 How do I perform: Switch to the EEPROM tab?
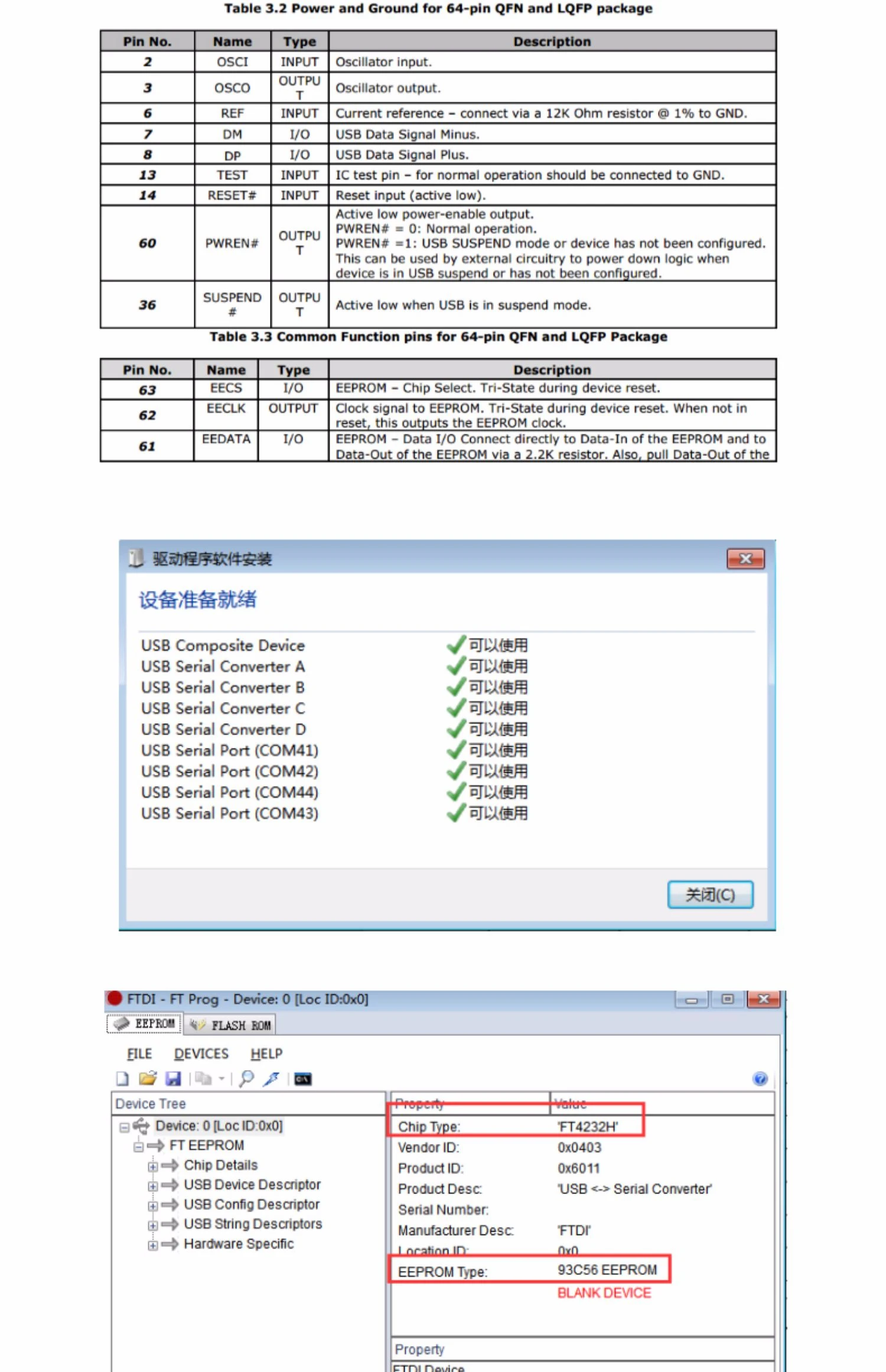coord(144,1024)
